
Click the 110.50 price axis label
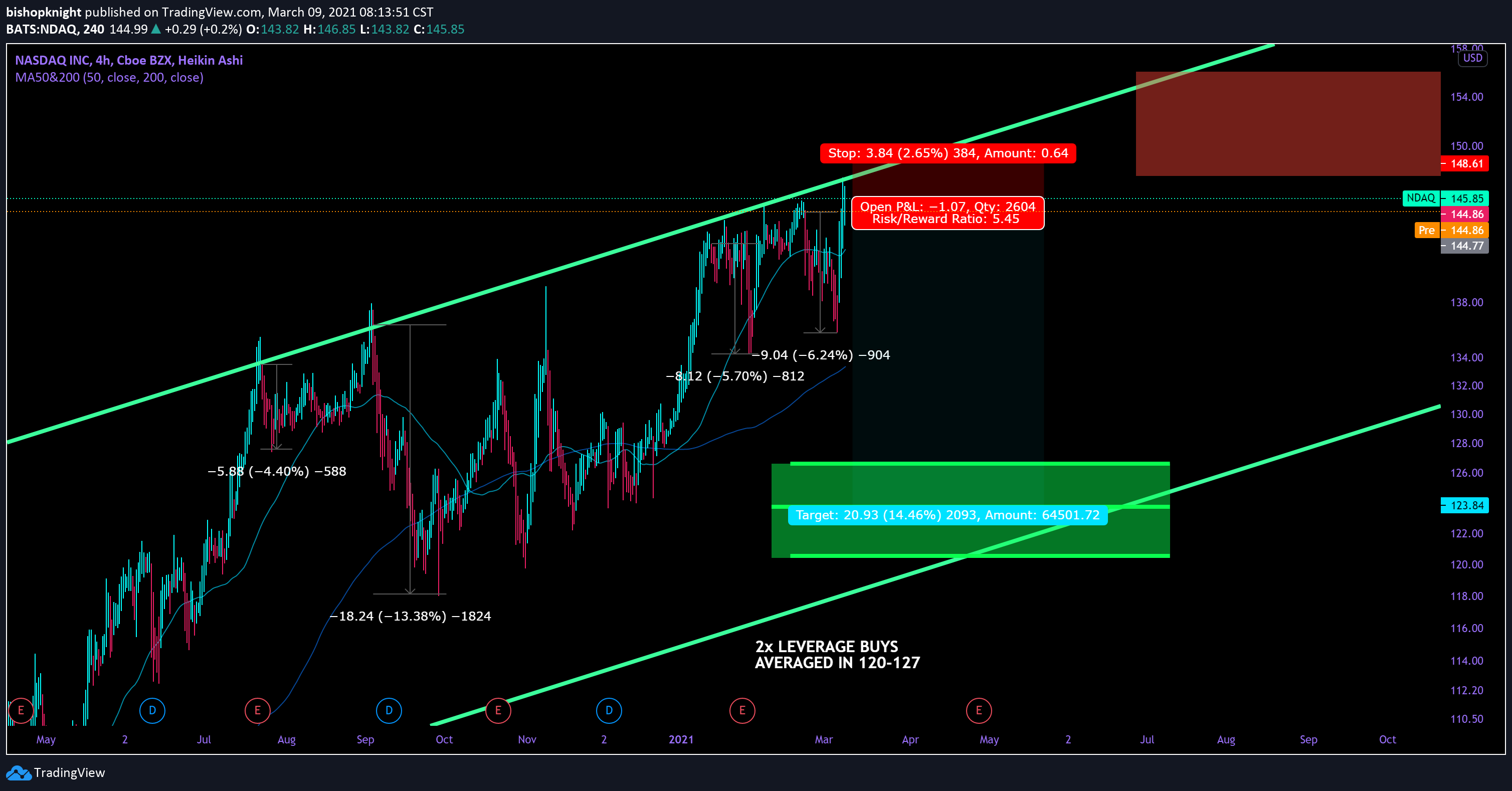pos(1466,719)
